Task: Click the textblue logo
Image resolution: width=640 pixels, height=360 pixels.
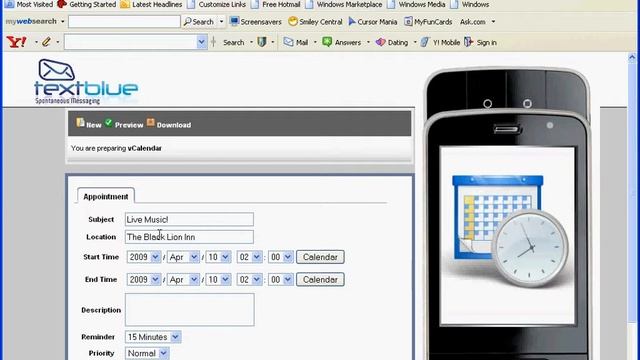Action: point(86,82)
